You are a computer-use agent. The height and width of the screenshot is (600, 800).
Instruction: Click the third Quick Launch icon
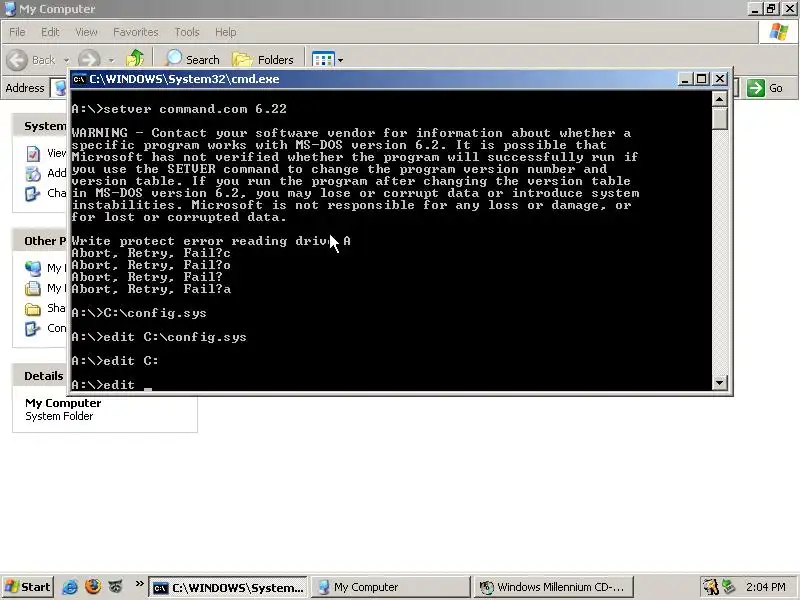pos(116,586)
